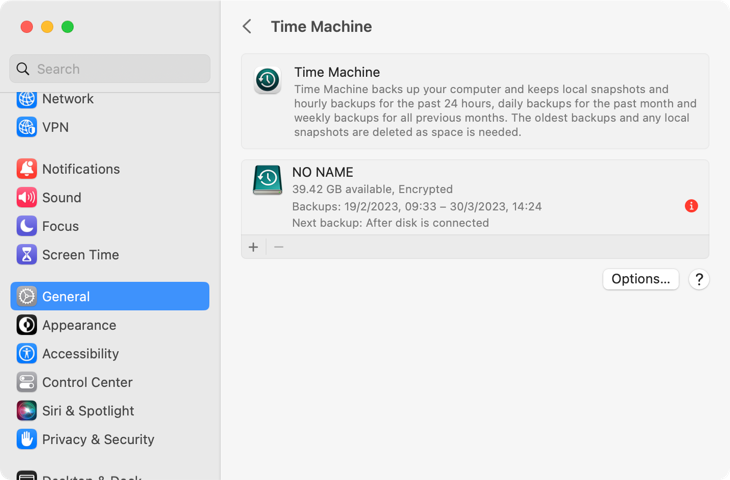Click the NO NAME backup disk icon
730x480 pixels.
click(267, 180)
